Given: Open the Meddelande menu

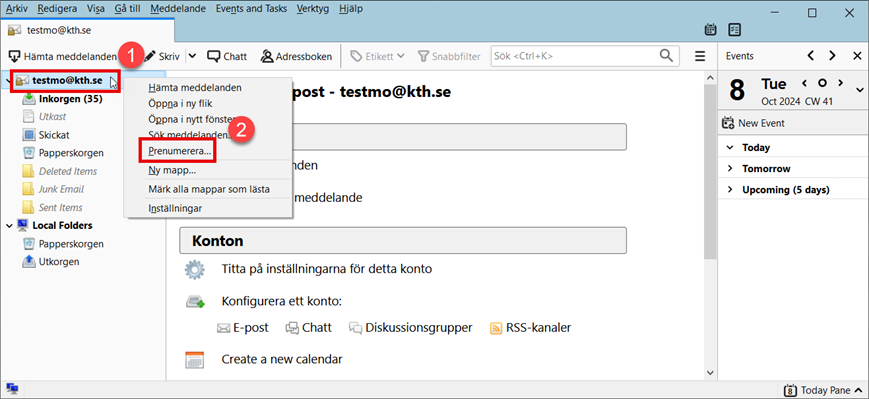Looking at the screenshot, I should coord(177,9).
